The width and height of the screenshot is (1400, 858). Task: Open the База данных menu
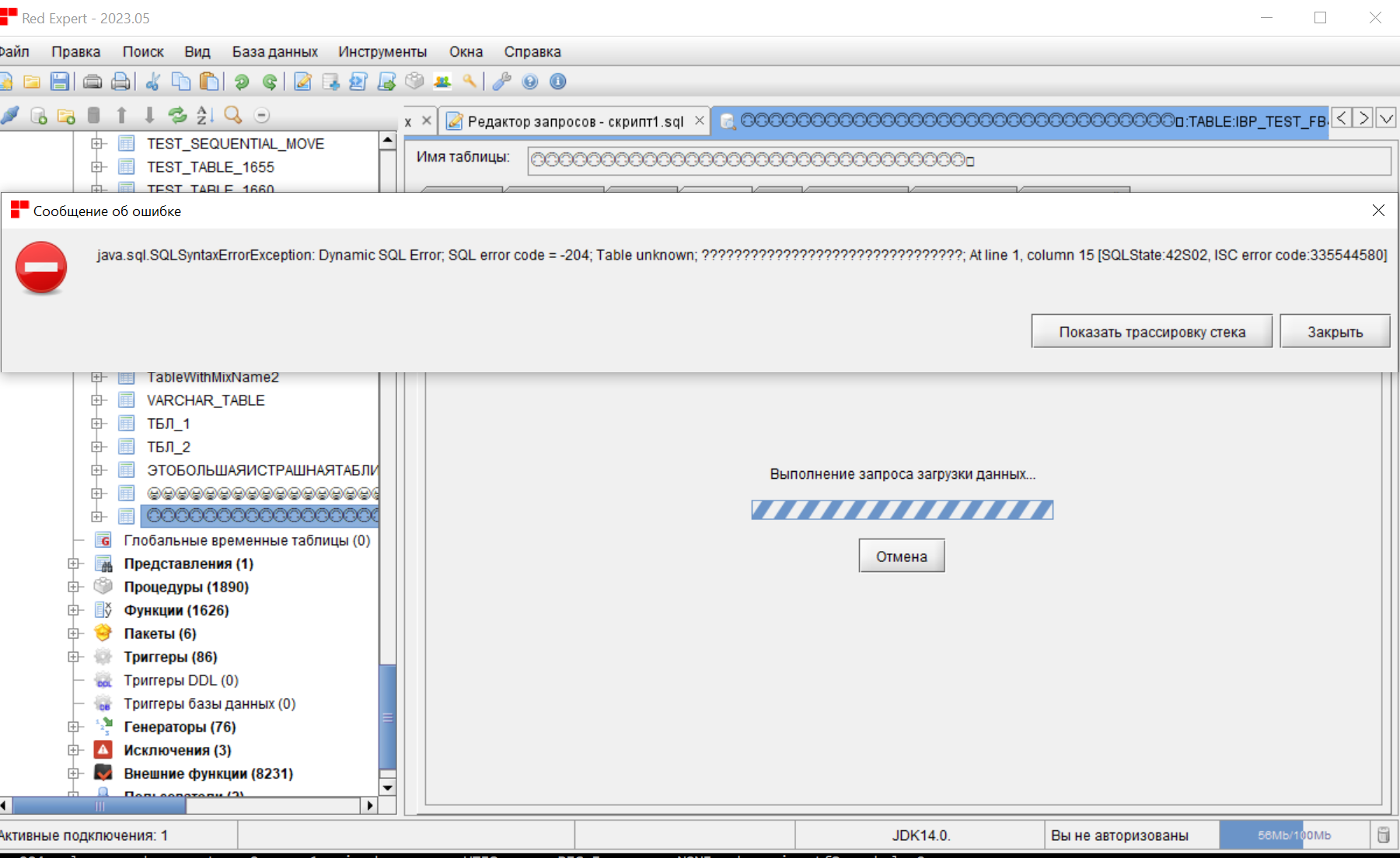274,52
